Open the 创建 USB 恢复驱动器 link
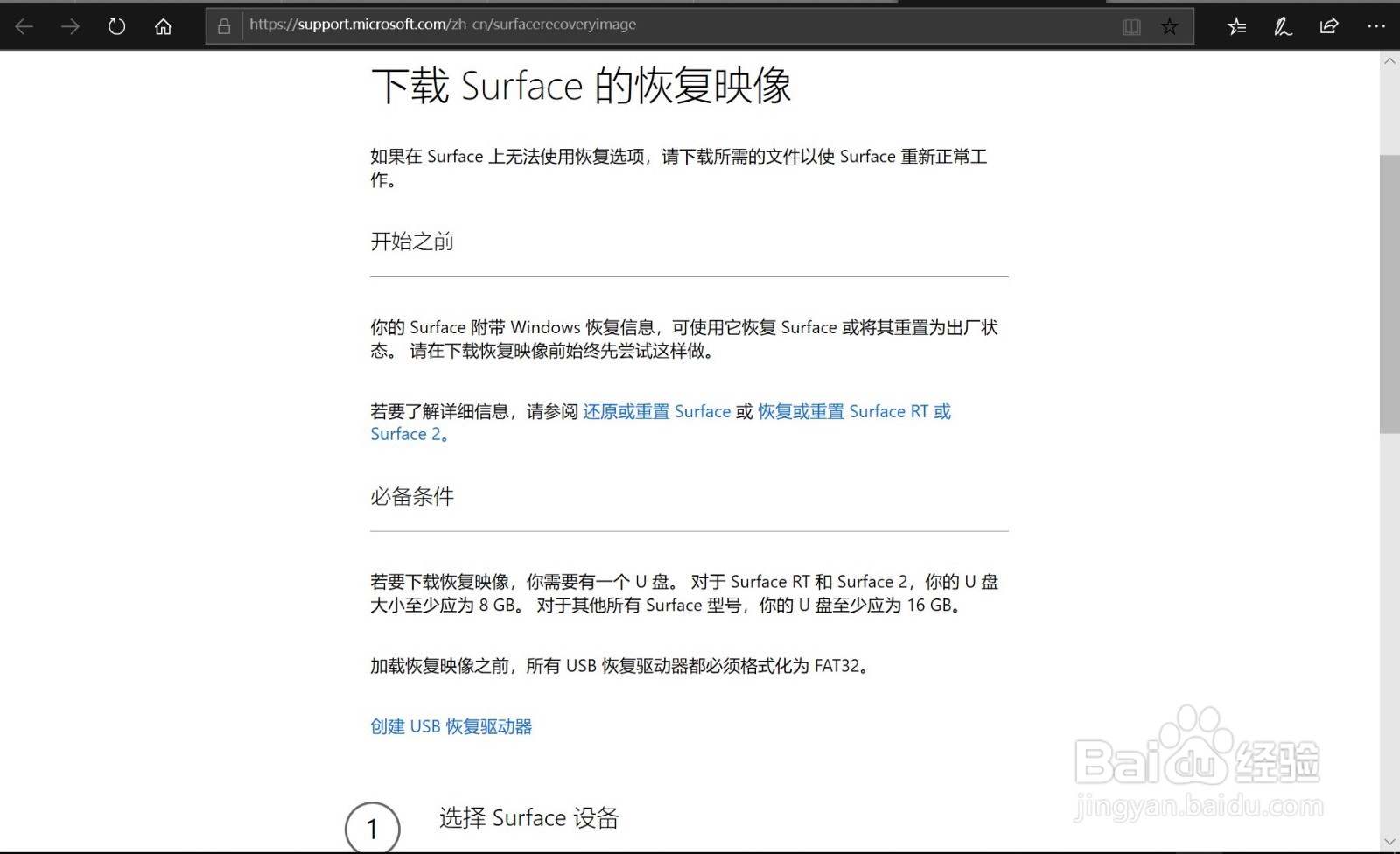1400x854 pixels. [x=451, y=726]
